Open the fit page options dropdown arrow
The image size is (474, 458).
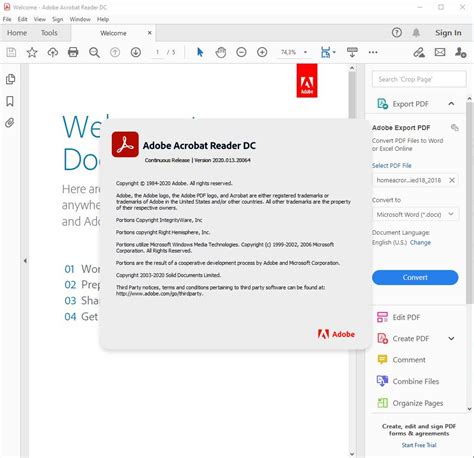334,52
